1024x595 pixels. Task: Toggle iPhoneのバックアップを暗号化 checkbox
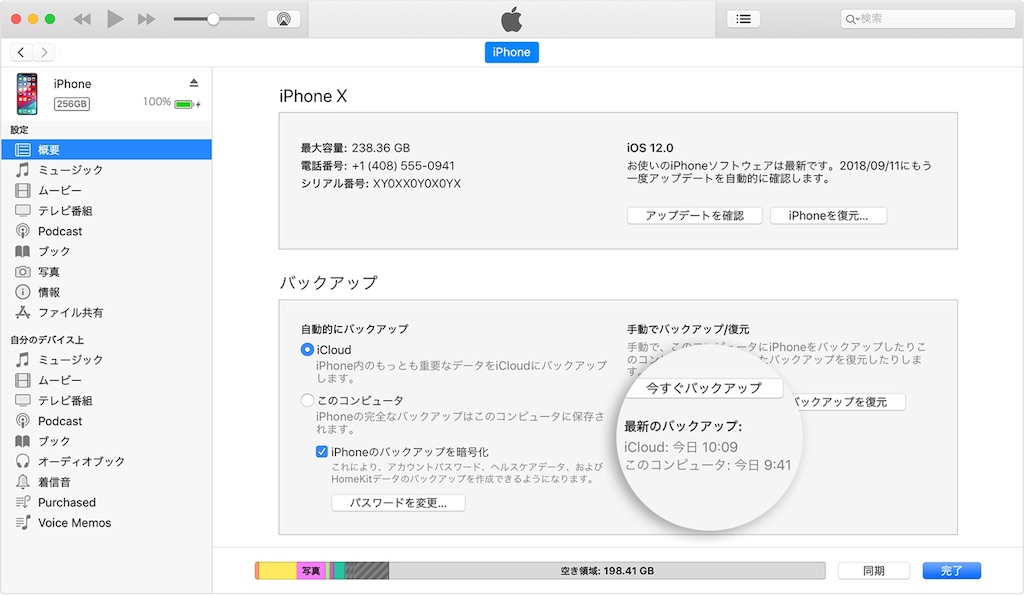pyautogui.click(x=321, y=451)
